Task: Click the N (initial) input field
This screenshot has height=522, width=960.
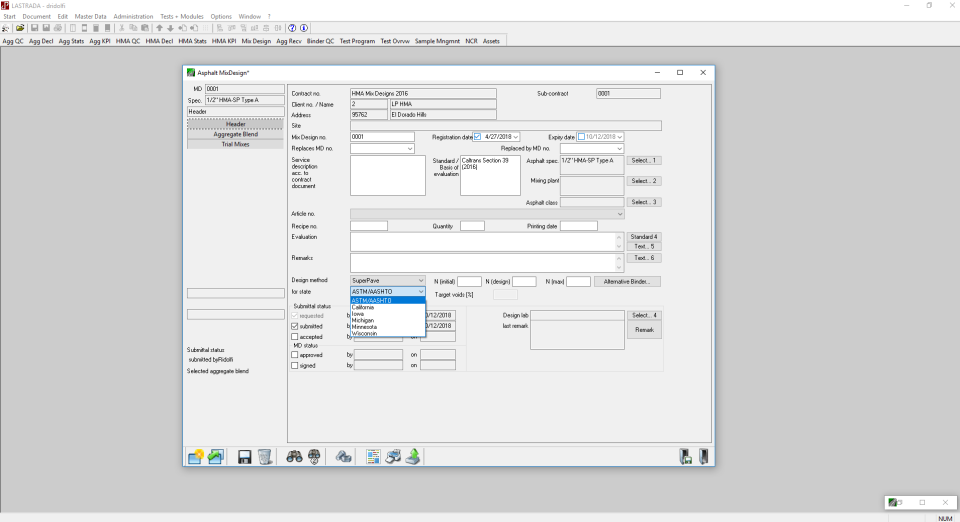Action: 469,282
